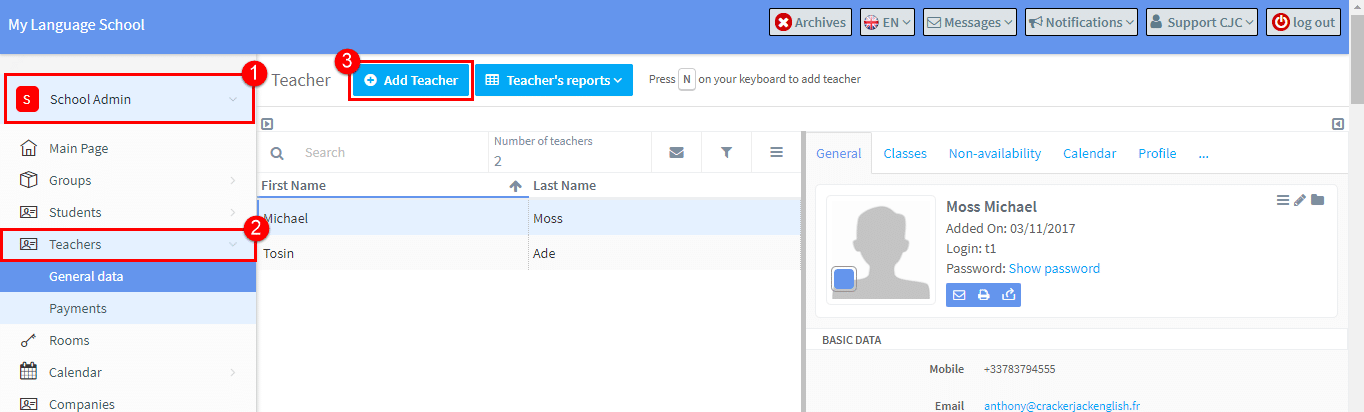Pick the blue teacher color swatch
Viewport: 1364px width, 412px height.
(844, 279)
